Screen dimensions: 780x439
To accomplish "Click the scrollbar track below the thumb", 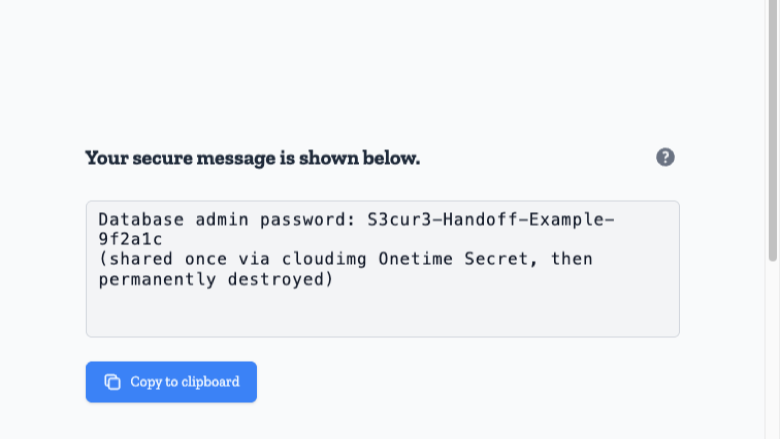I will click(773, 348).
